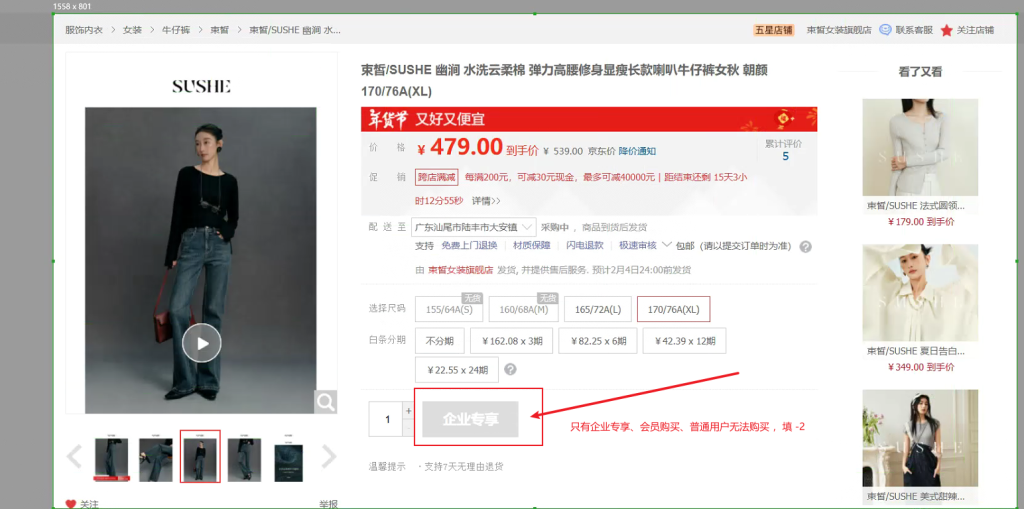
Task: Choose size 155/64A(S)
Action: (x=449, y=309)
